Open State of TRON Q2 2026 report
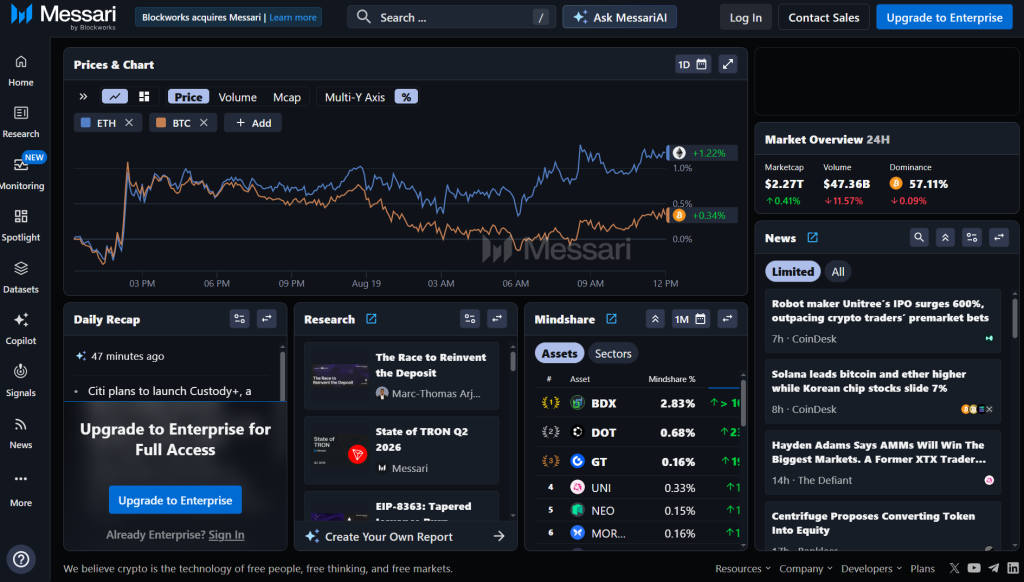This screenshot has height=582, width=1024. coord(401,450)
